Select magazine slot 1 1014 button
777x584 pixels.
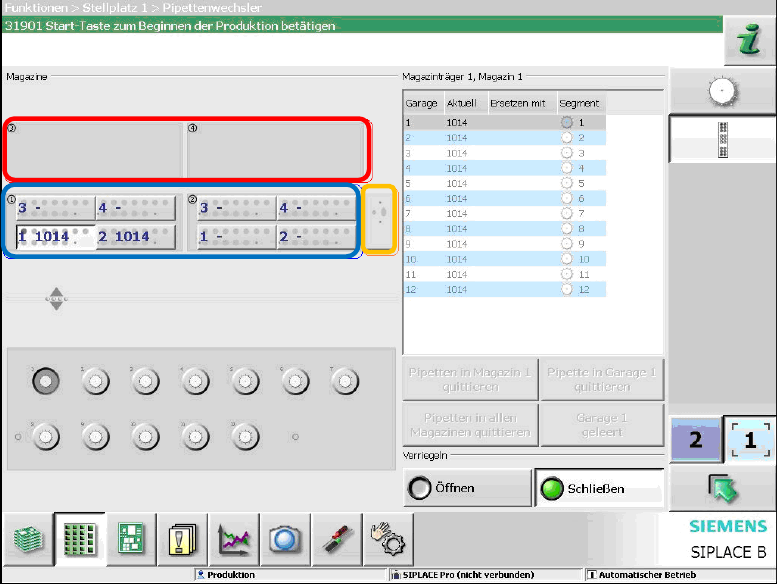click(x=55, y=237)
